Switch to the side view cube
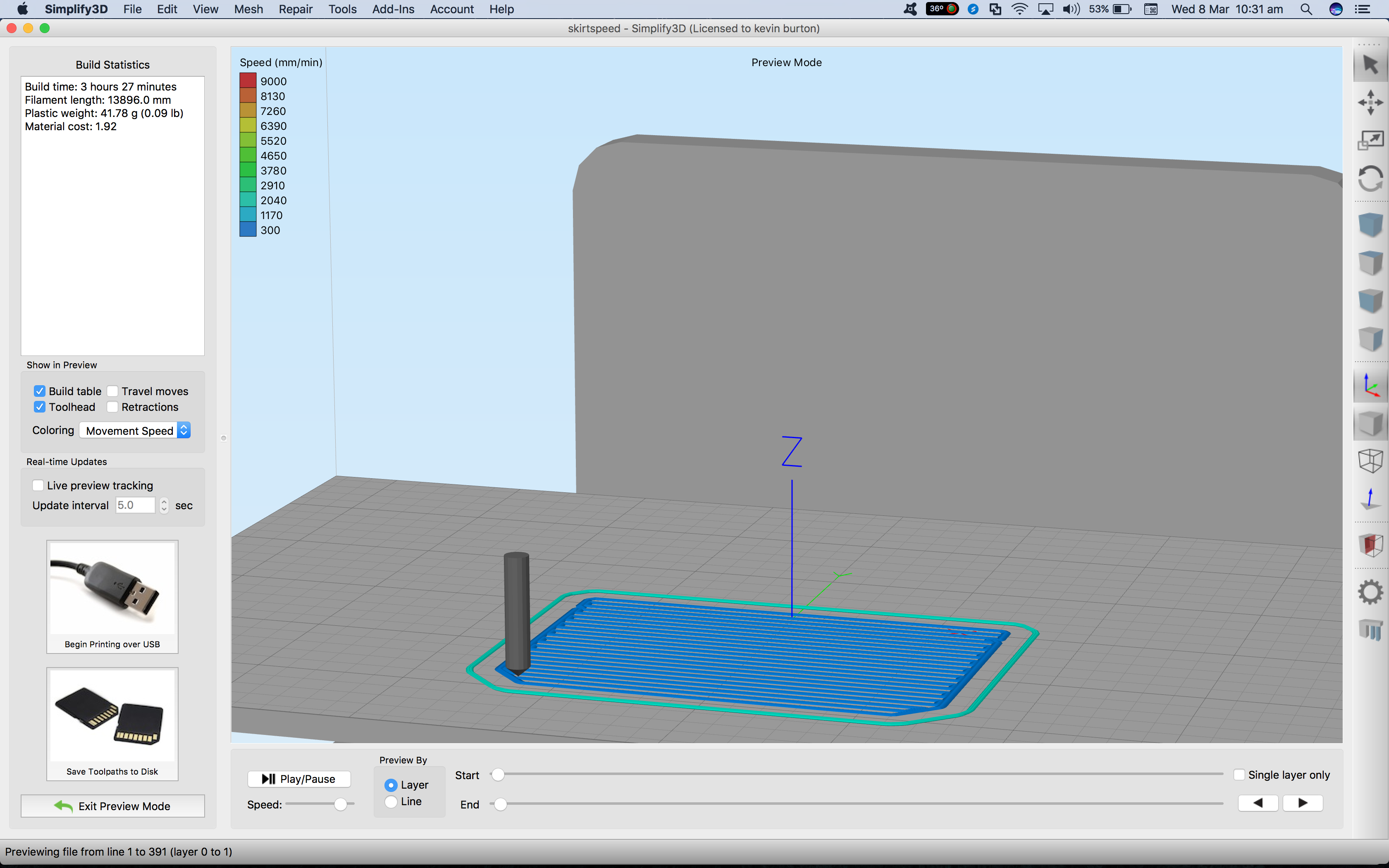1389x868 pixels. tap(1371, 339)
